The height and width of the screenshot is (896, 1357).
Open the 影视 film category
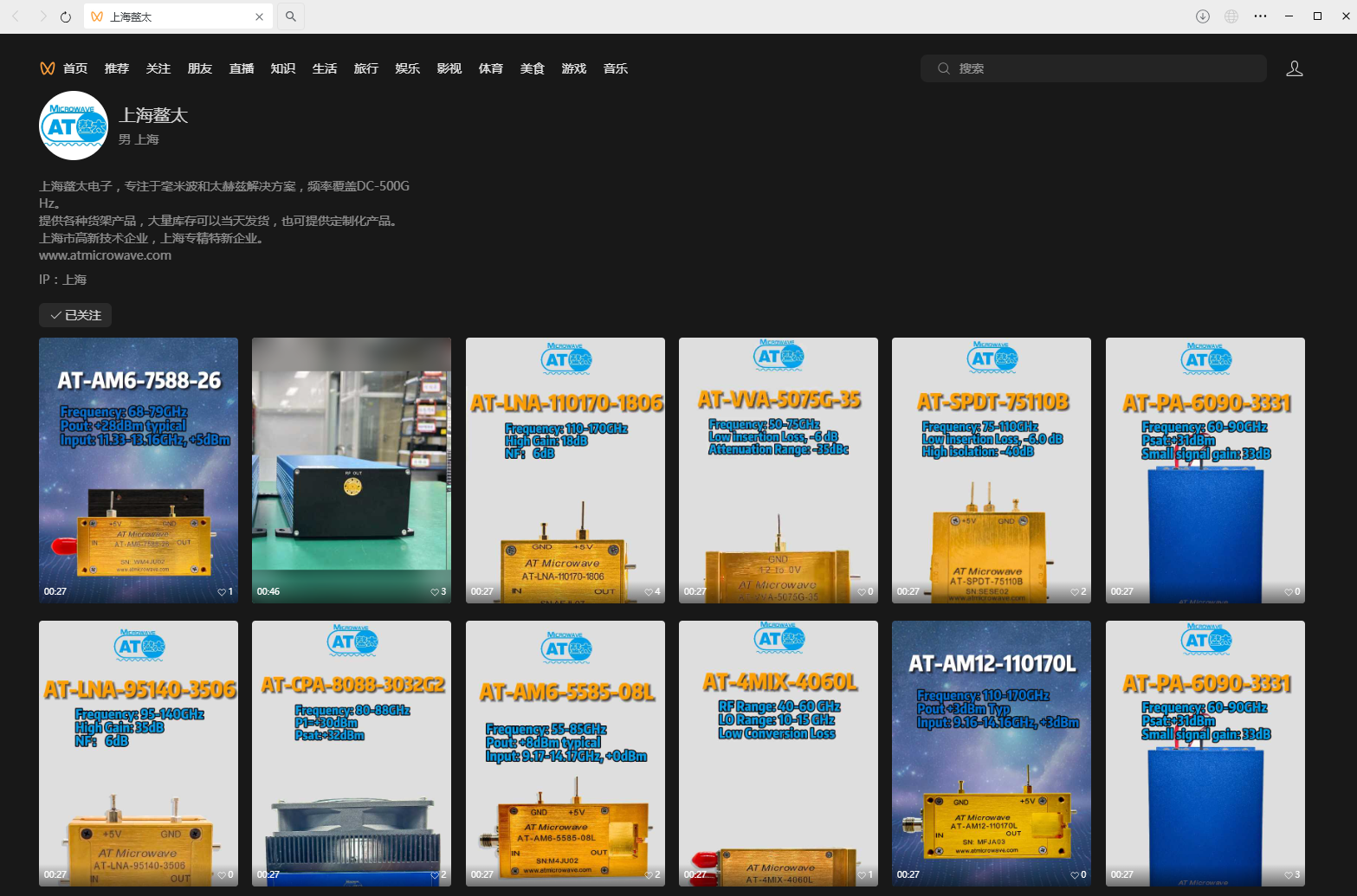(449, 68)
